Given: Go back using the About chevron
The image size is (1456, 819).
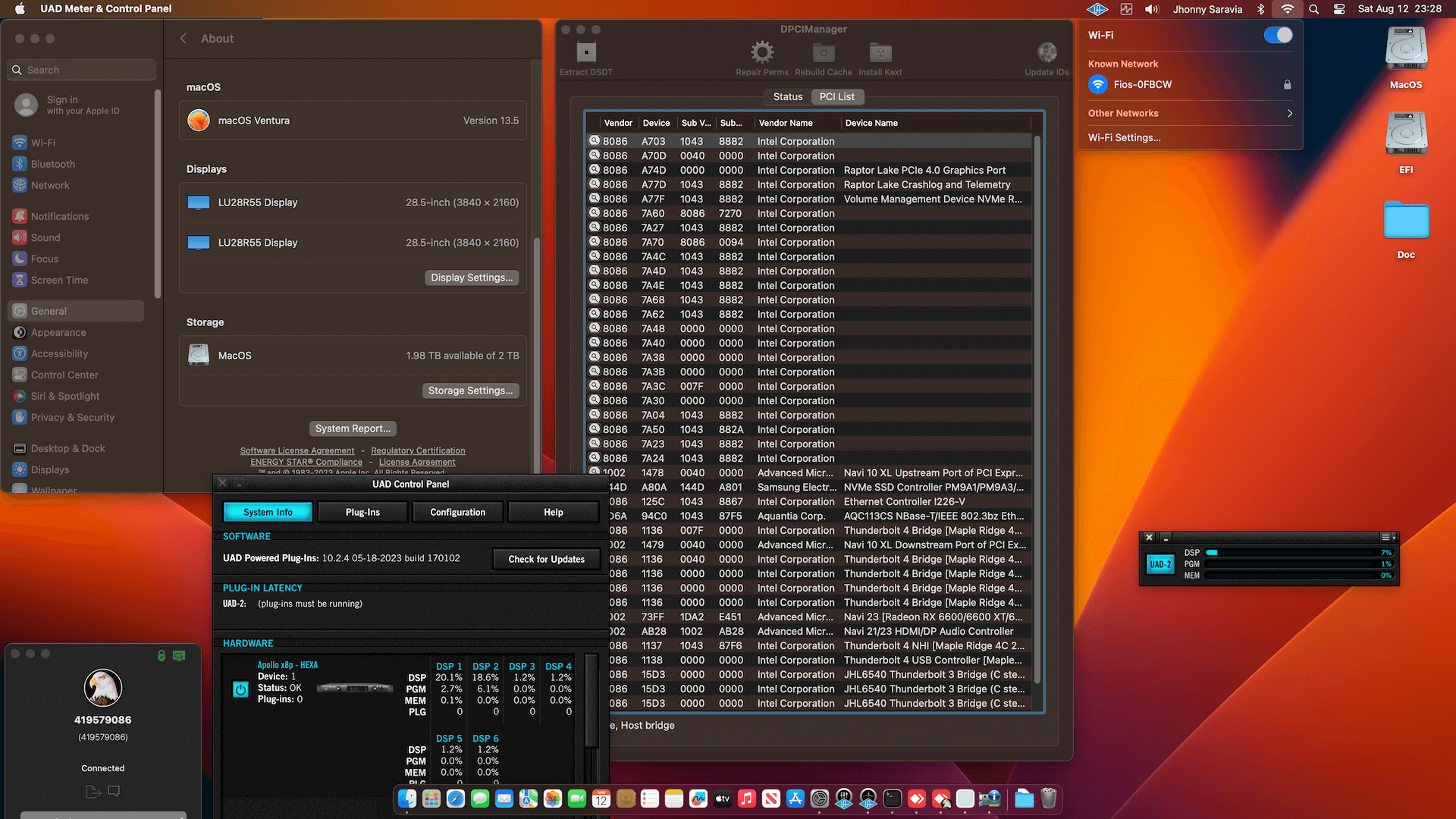Looking at the screenshot, I should coord(183,38).
